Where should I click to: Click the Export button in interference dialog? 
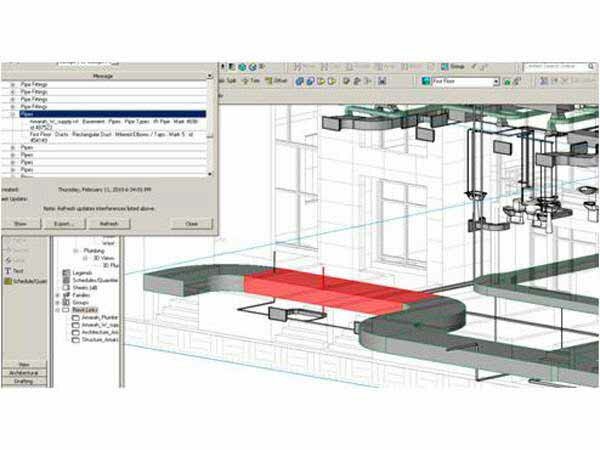tap(64, 223)
